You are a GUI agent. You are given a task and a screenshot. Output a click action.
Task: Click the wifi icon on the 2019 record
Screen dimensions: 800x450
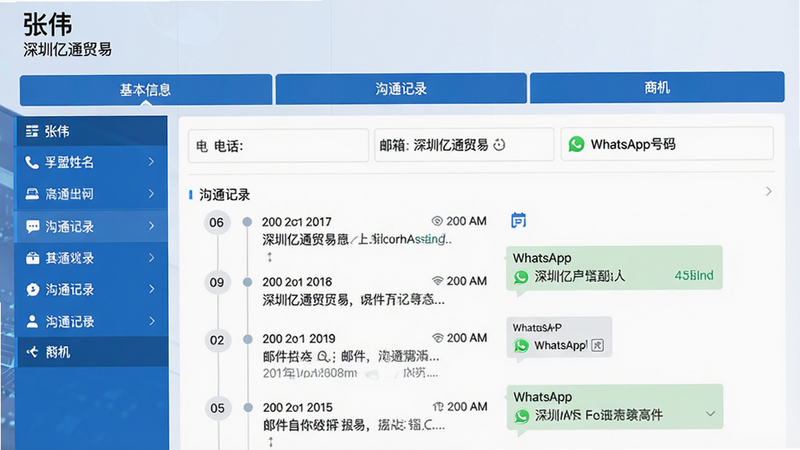(437, 338)
